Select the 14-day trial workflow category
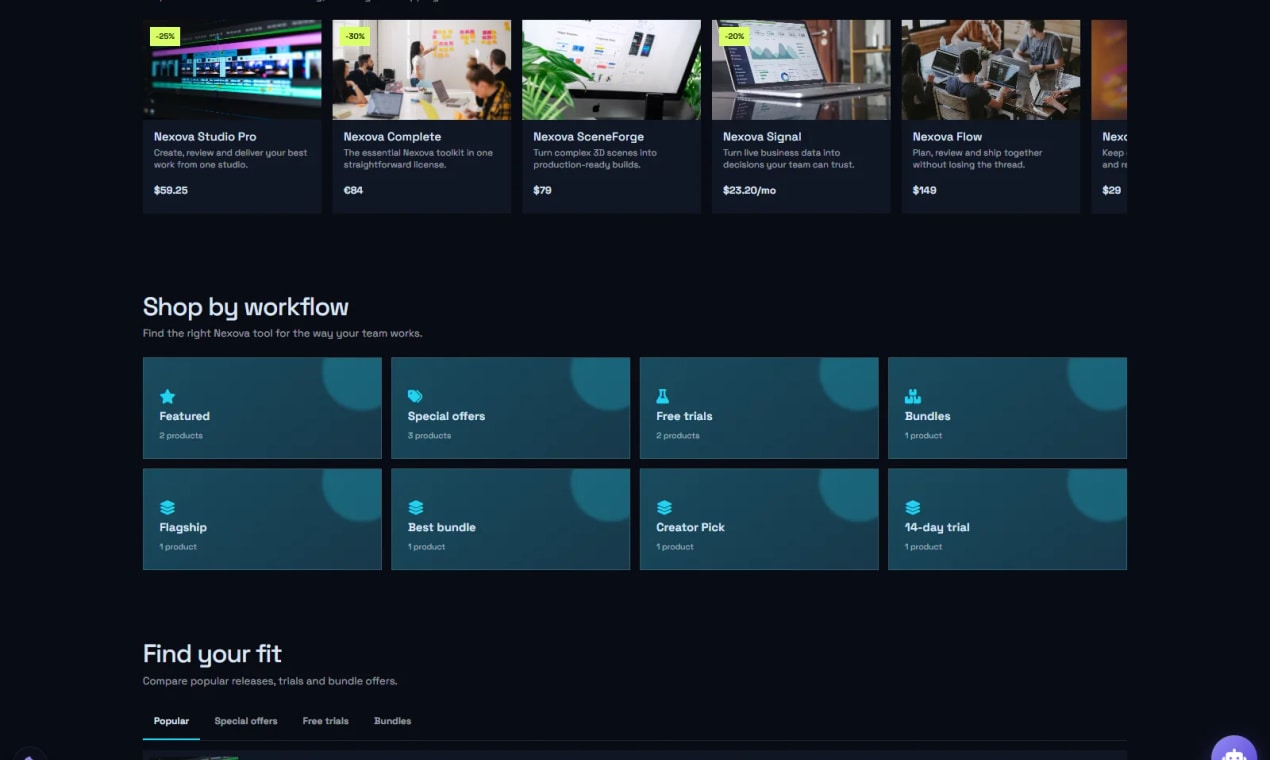Screen dimensions: 1270x760 pos(1007,519)
